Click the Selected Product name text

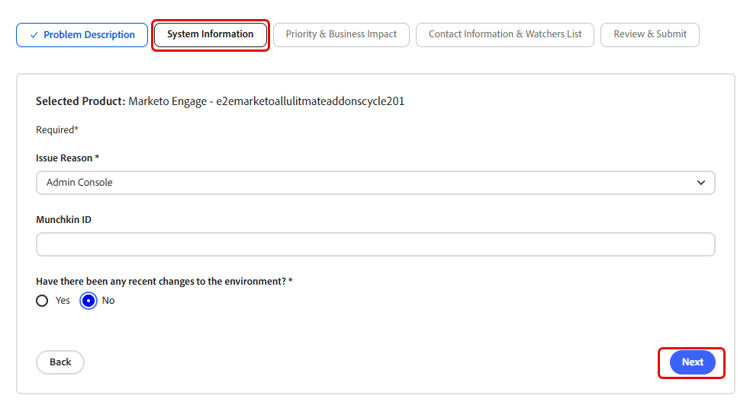266,101
